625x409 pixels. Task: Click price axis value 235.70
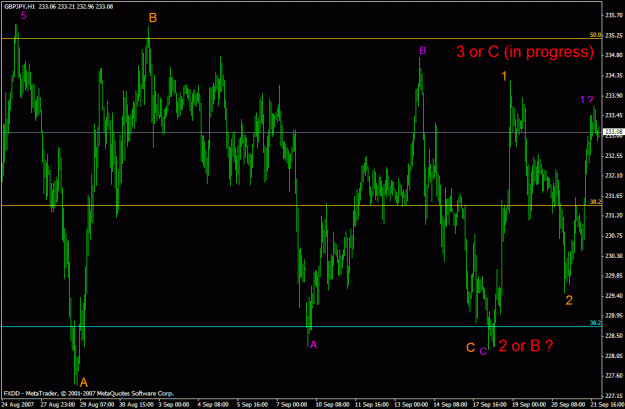pos(614,15)
